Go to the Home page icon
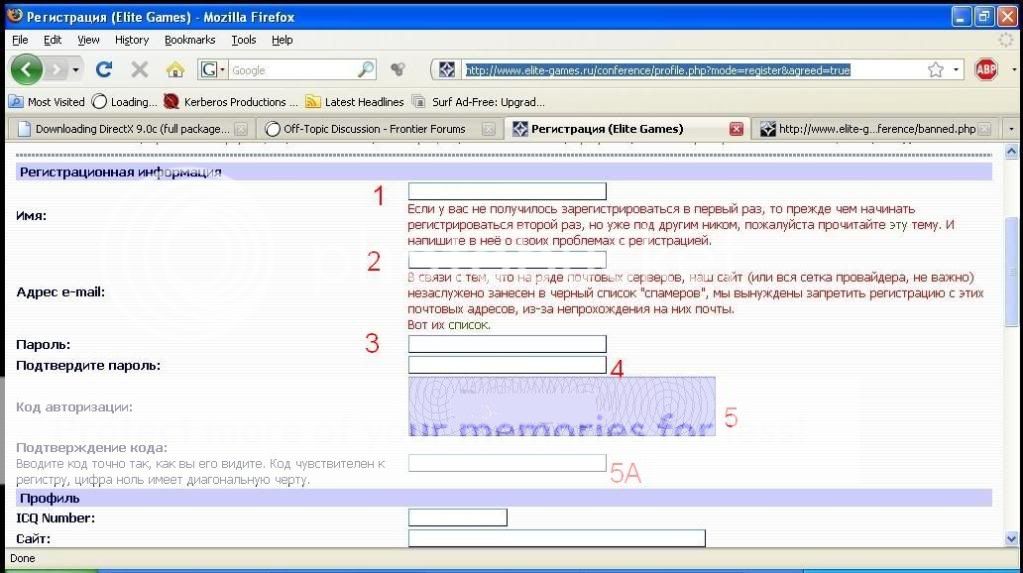The height and width of the screenshot is (573, 1023). coord(175,70)
